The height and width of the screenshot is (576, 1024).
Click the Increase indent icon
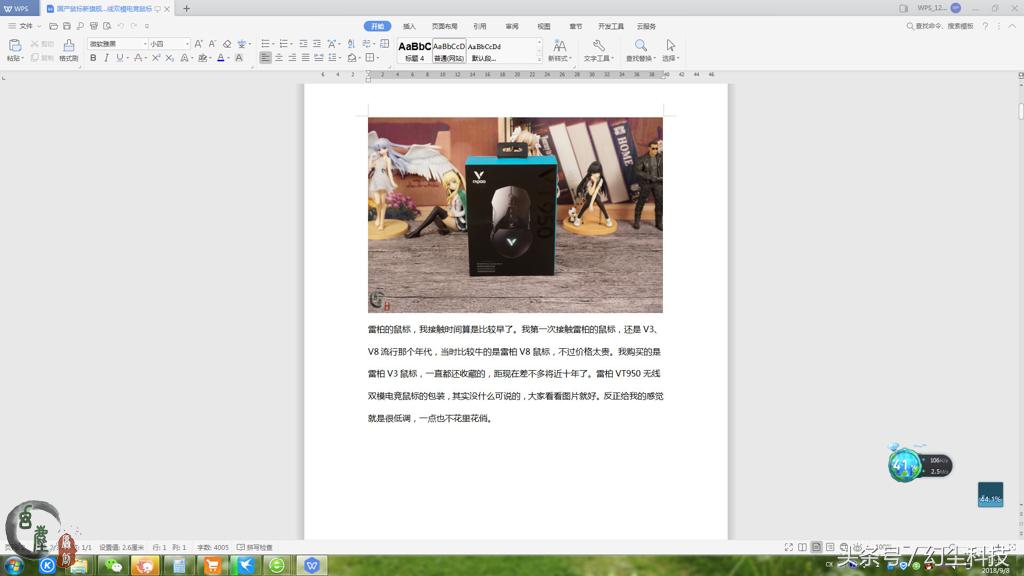(317, 44)
